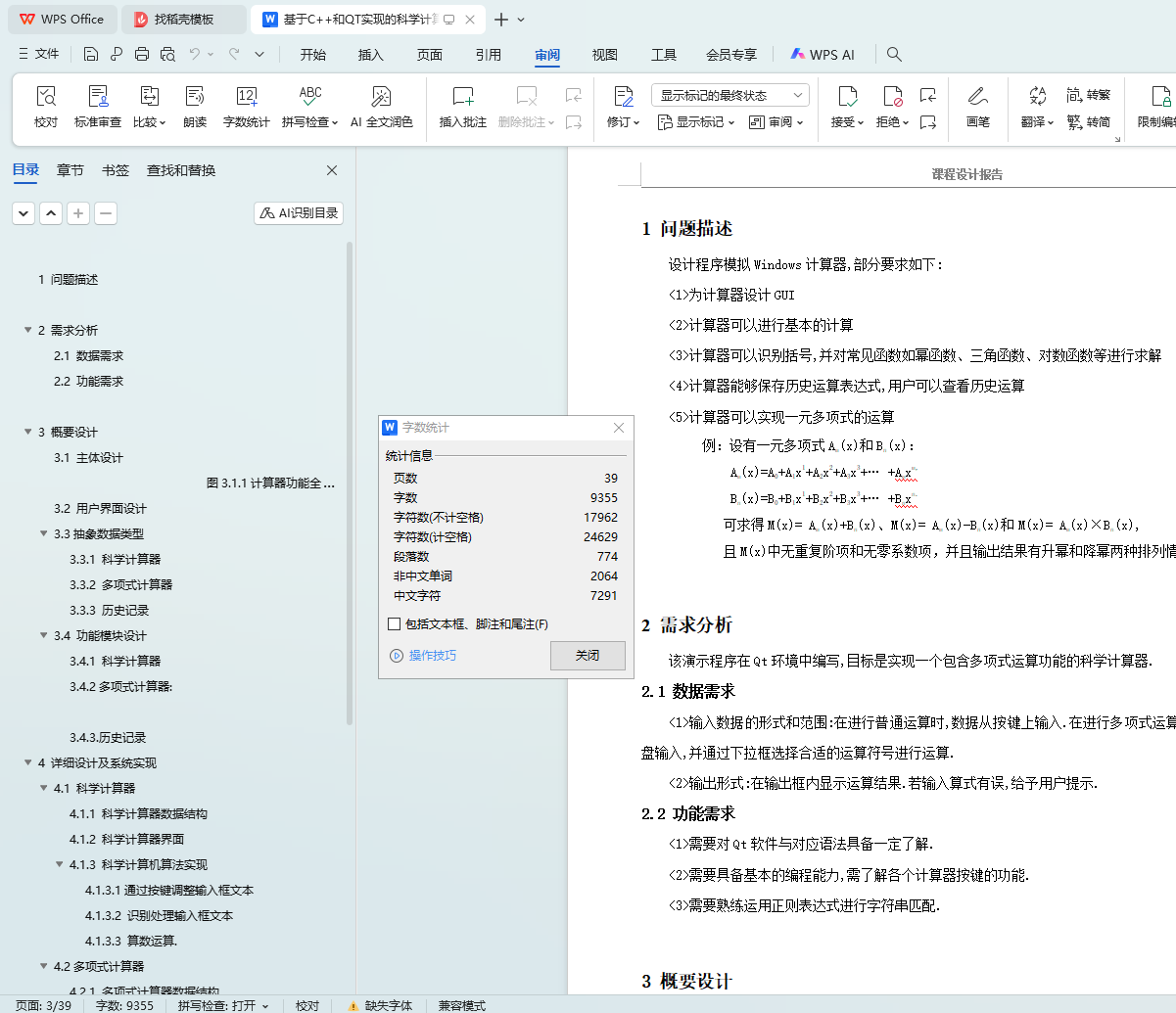Switch to 找稻壳模板 tab
Image resolution: width=1176 pixels, height=1013 pixels.
click(184, 20)
